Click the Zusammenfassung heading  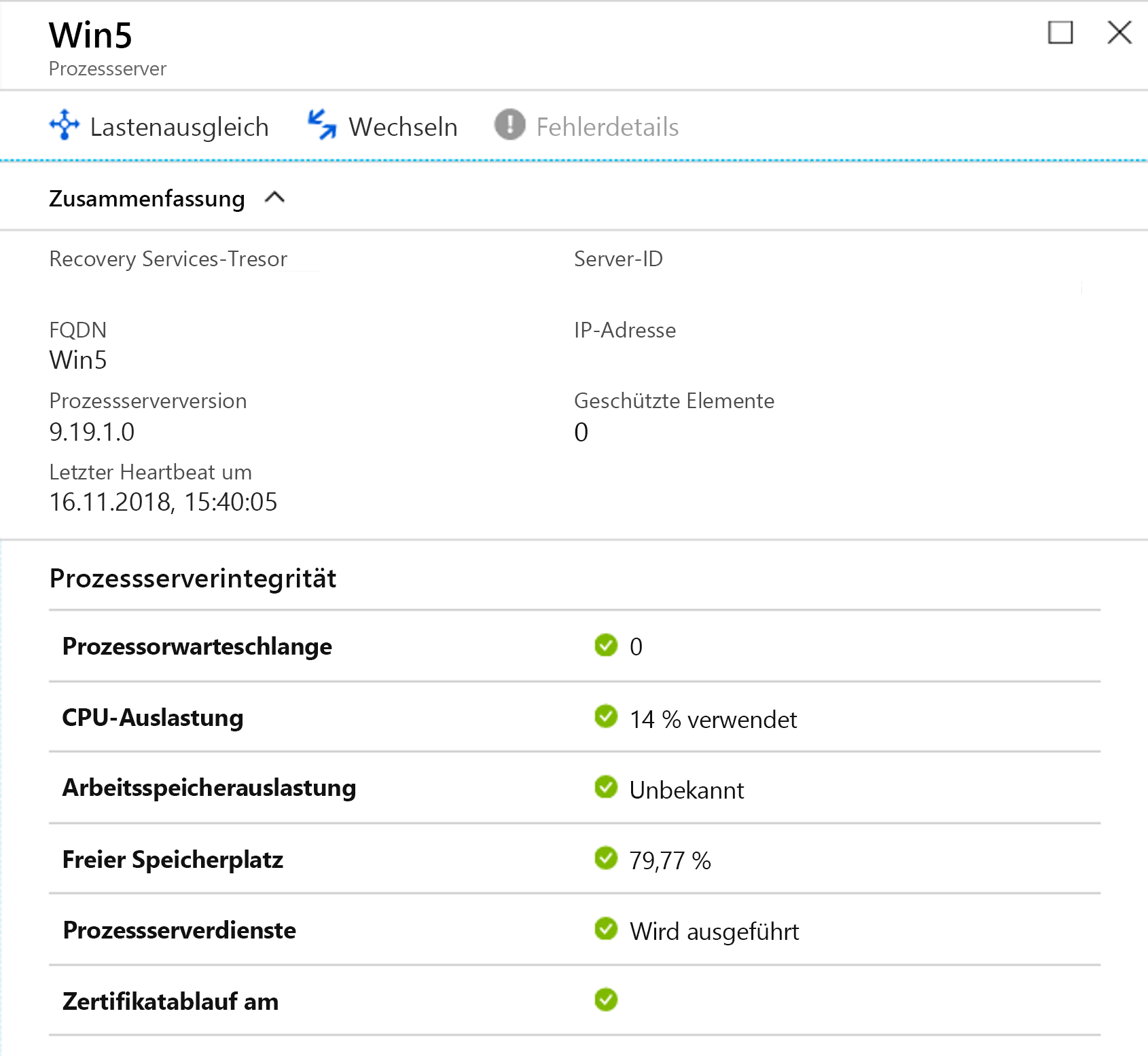(147, 199)
